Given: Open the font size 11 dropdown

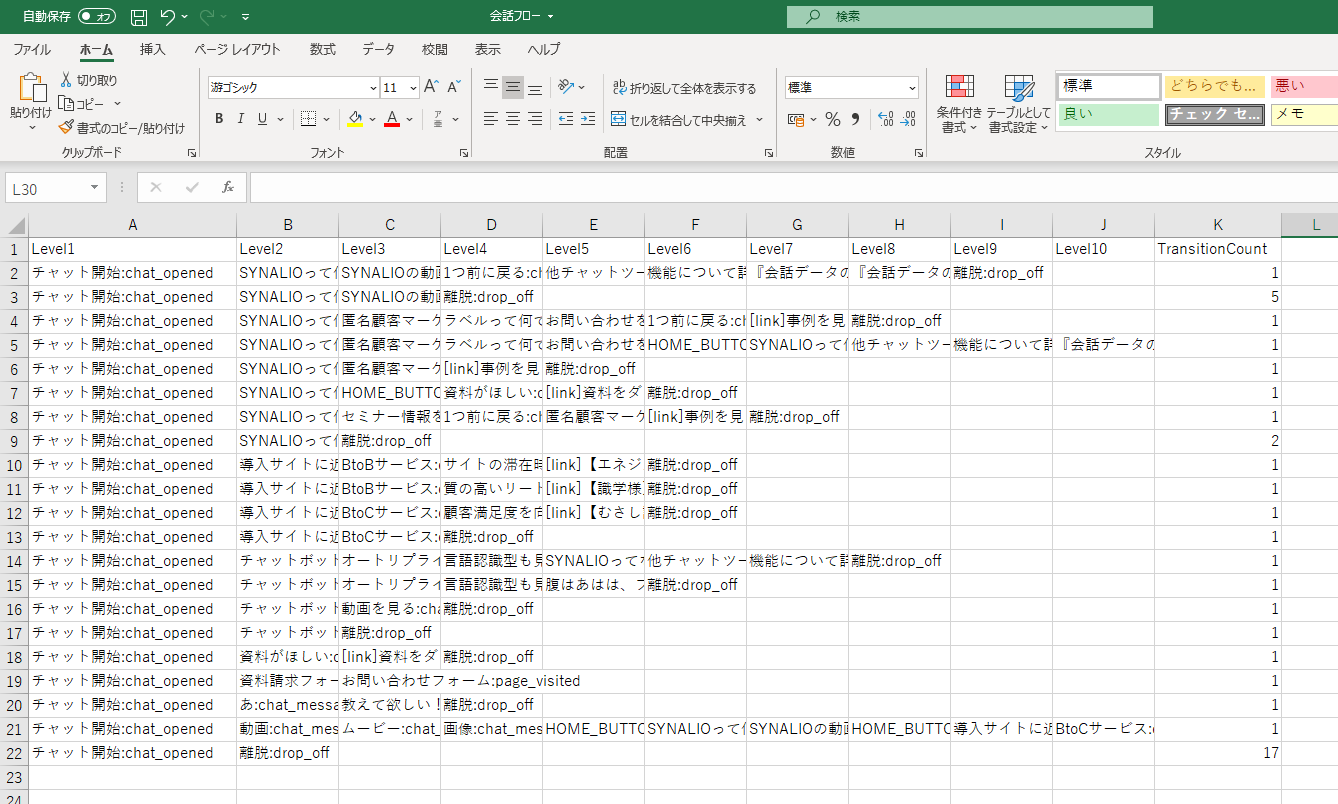Looking at the screenshot, I should click(x=413, y=88).
